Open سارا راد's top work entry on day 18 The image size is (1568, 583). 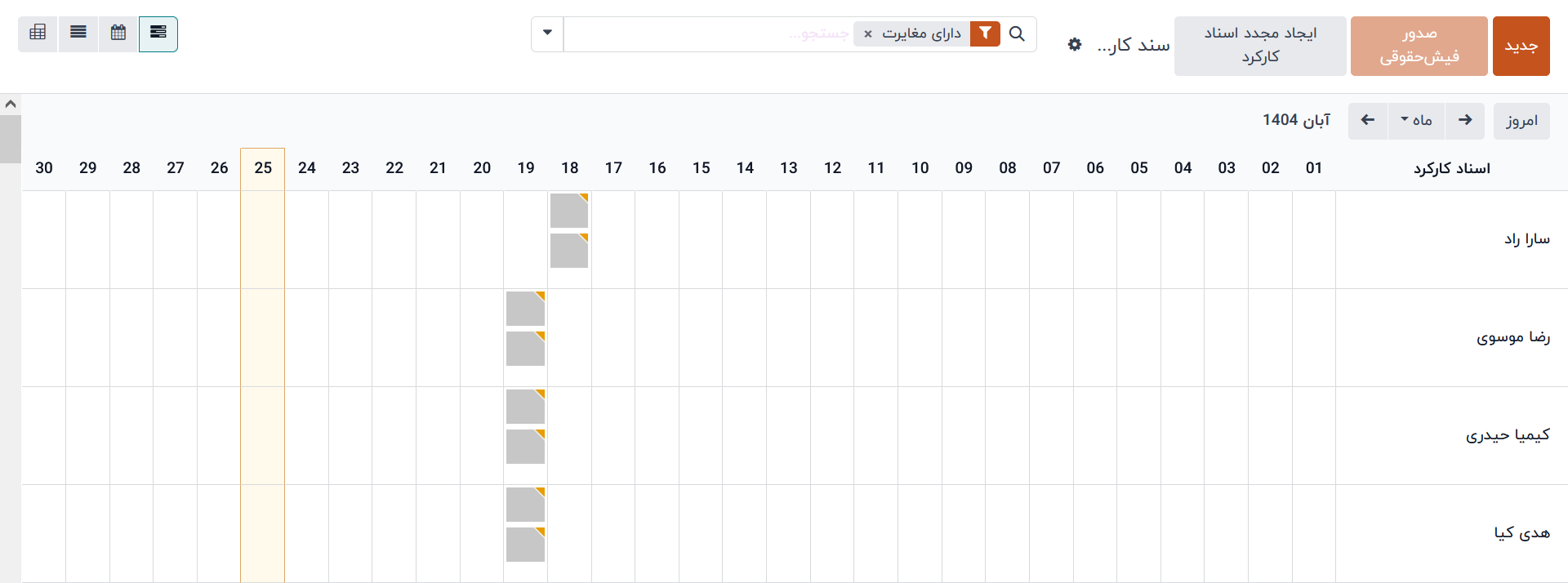569,211
